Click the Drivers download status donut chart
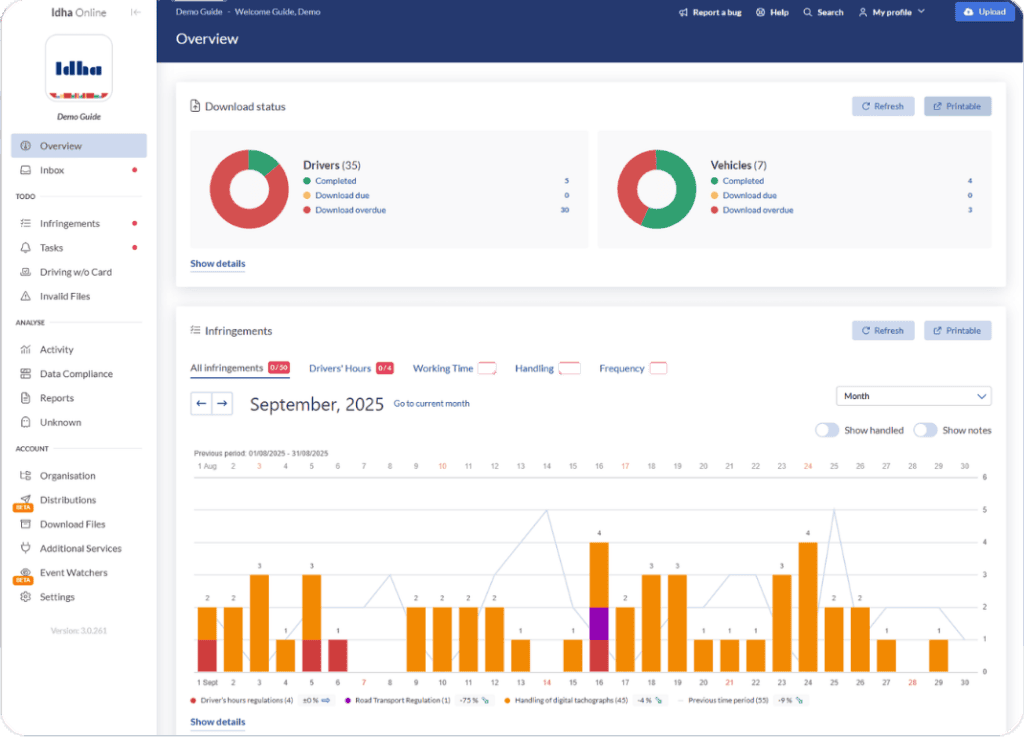This screenshot has height=737, width=1024. tap(249, 189)
